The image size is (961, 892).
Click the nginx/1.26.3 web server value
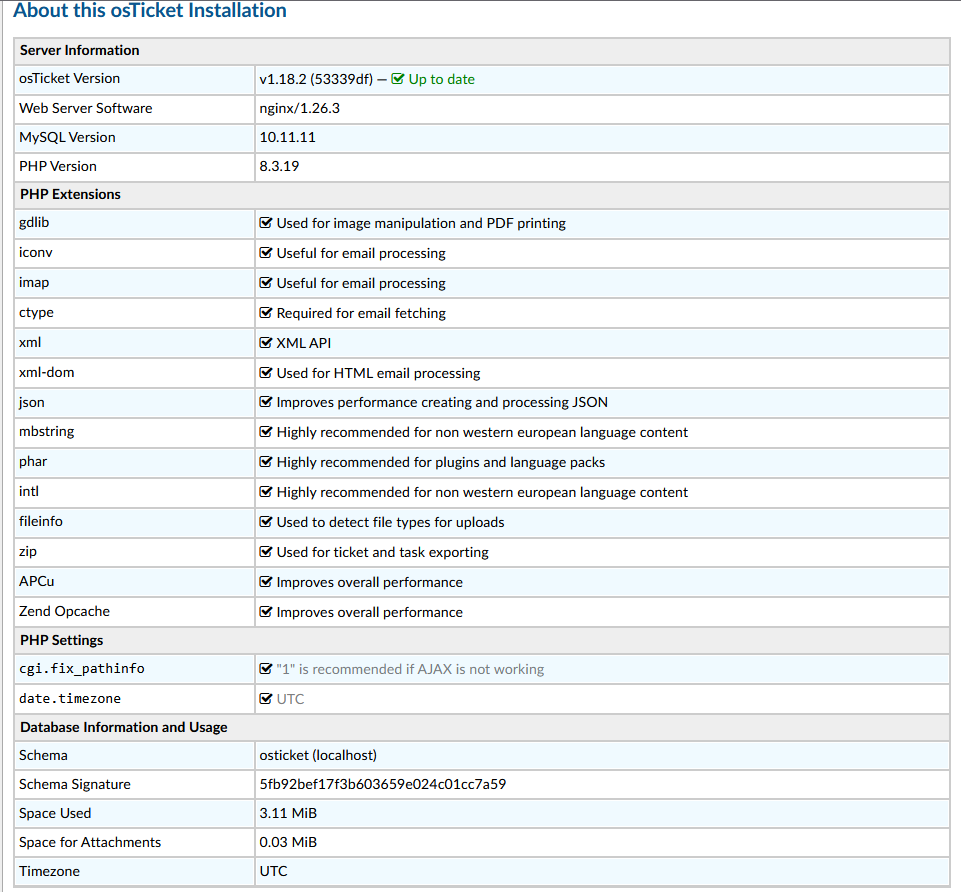tap(305, 108)
